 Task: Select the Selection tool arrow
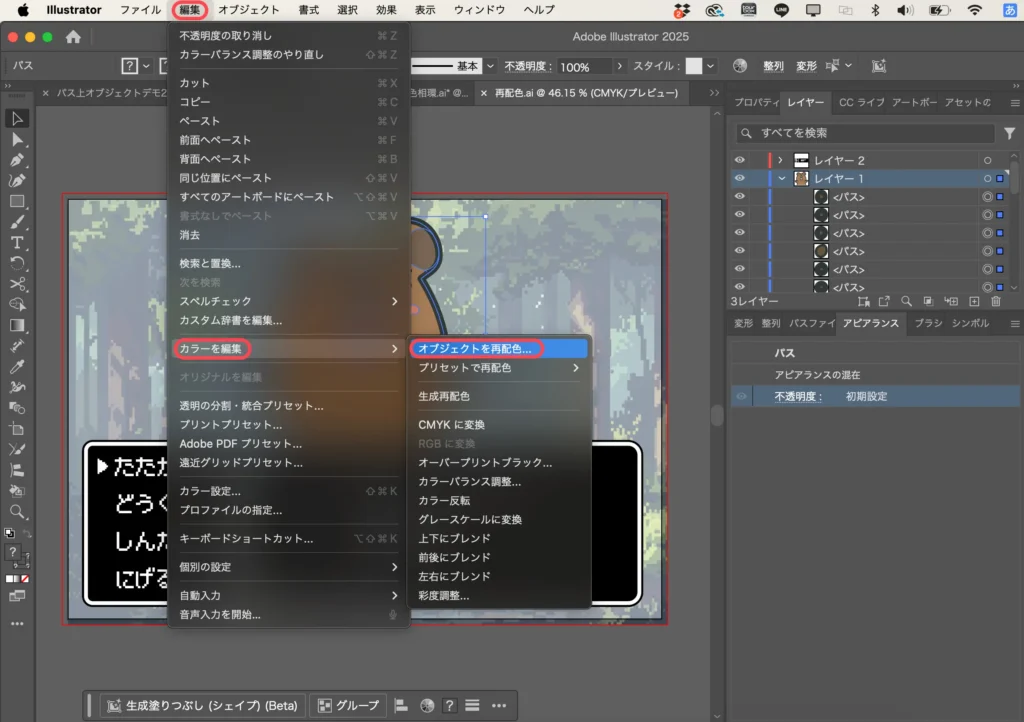[x=17, y=119]
